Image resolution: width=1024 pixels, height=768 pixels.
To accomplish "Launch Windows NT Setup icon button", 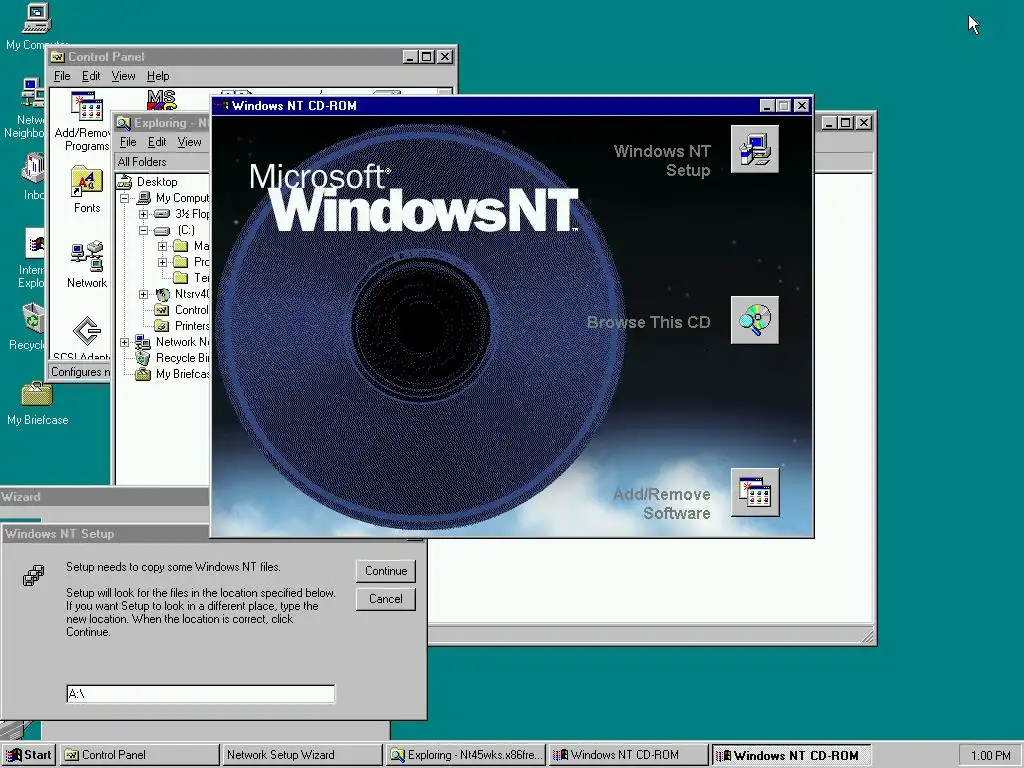I will (x=754, y=150).
